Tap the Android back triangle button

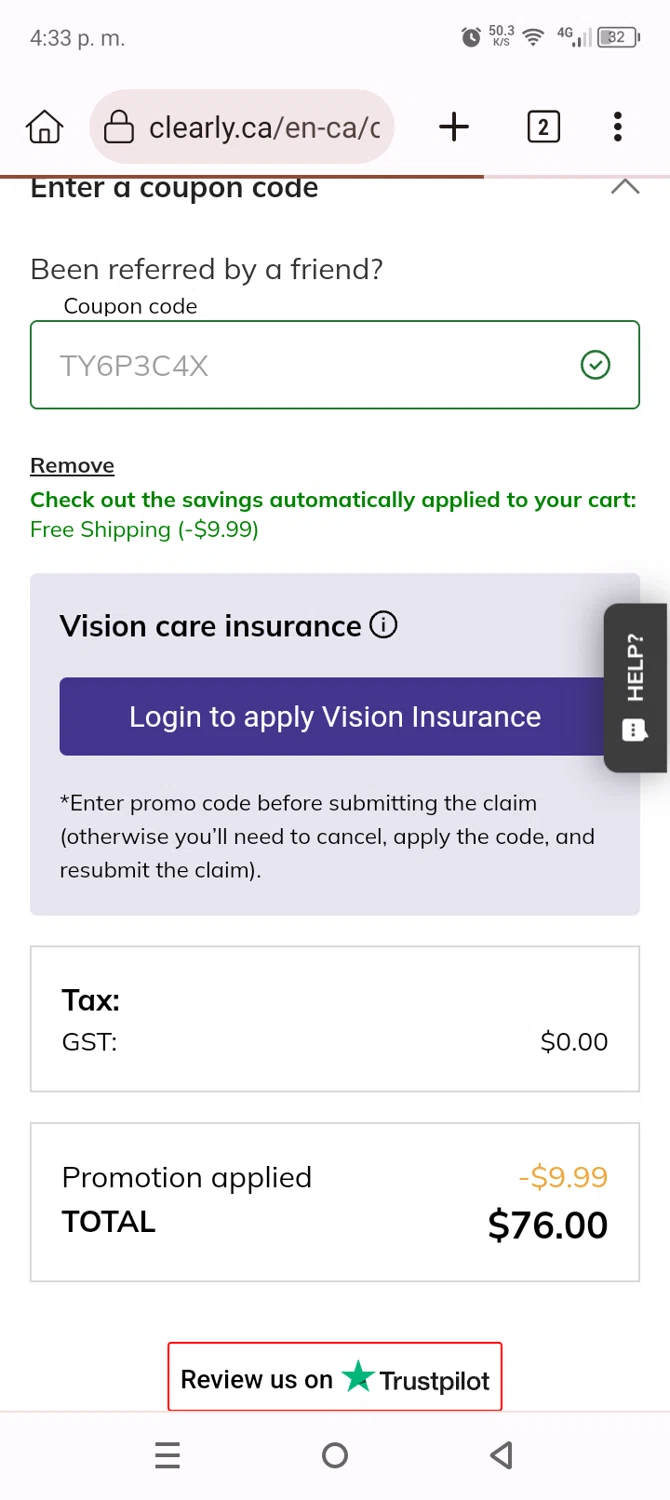point(502,1455)
